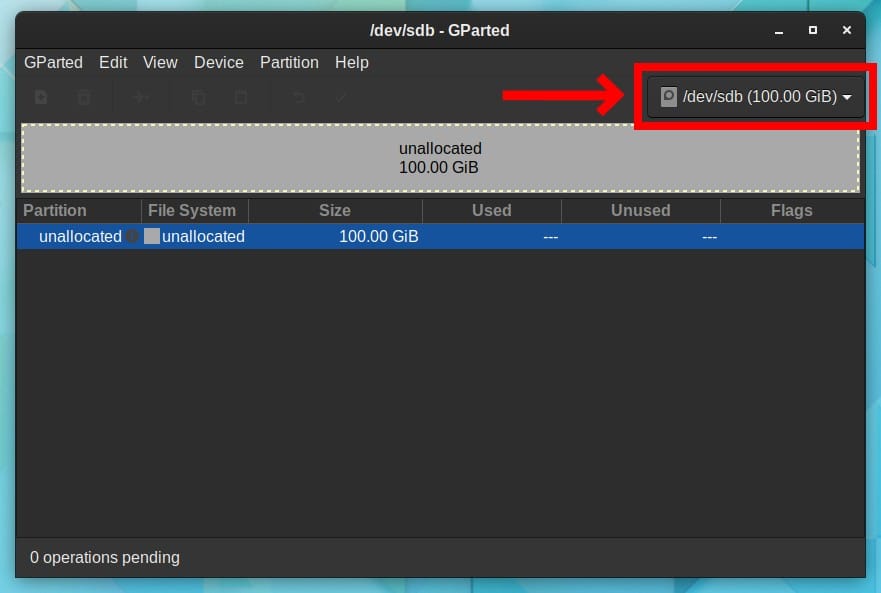Select the unallocated partition name in row
This screenshot has height=593, width=881.
pyautogui.click(x=80, y=237)
